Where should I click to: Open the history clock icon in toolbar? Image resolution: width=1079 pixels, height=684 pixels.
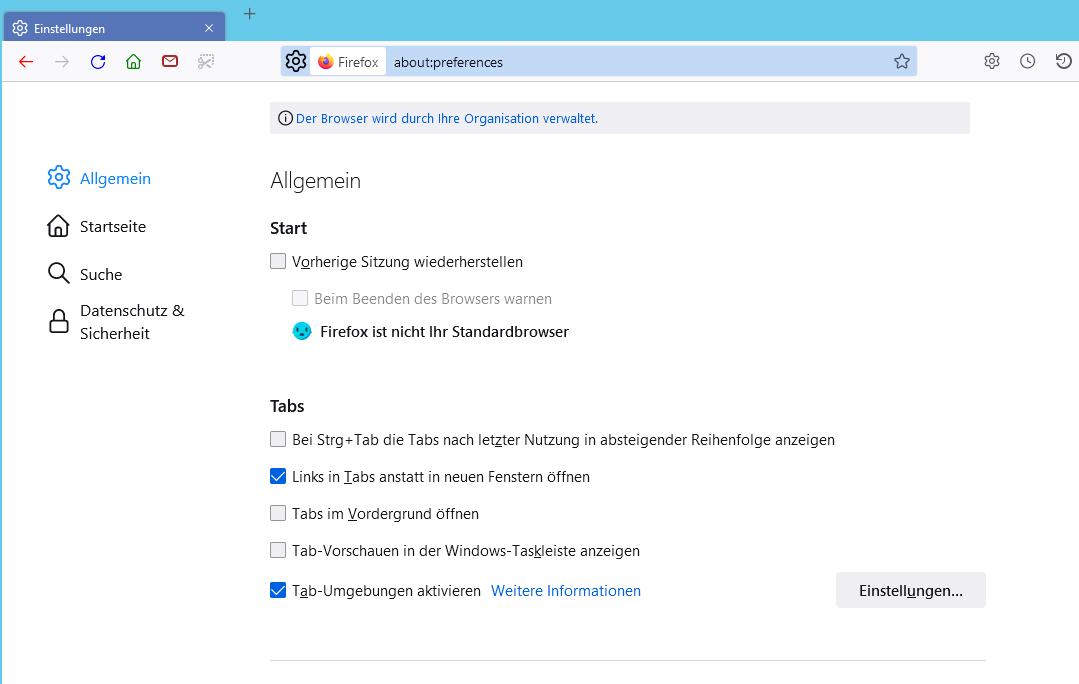[1028, 62]
